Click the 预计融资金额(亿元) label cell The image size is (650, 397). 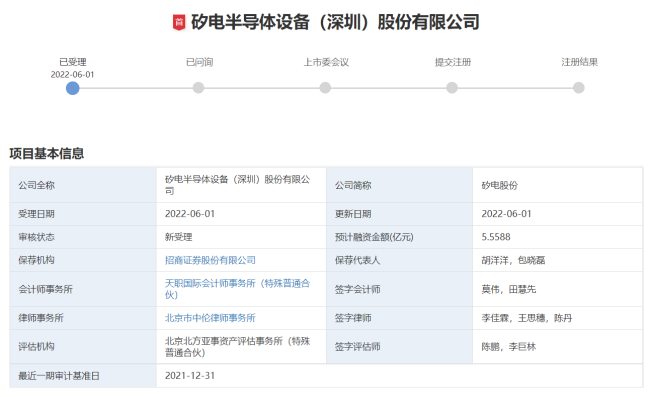(400, 237)
